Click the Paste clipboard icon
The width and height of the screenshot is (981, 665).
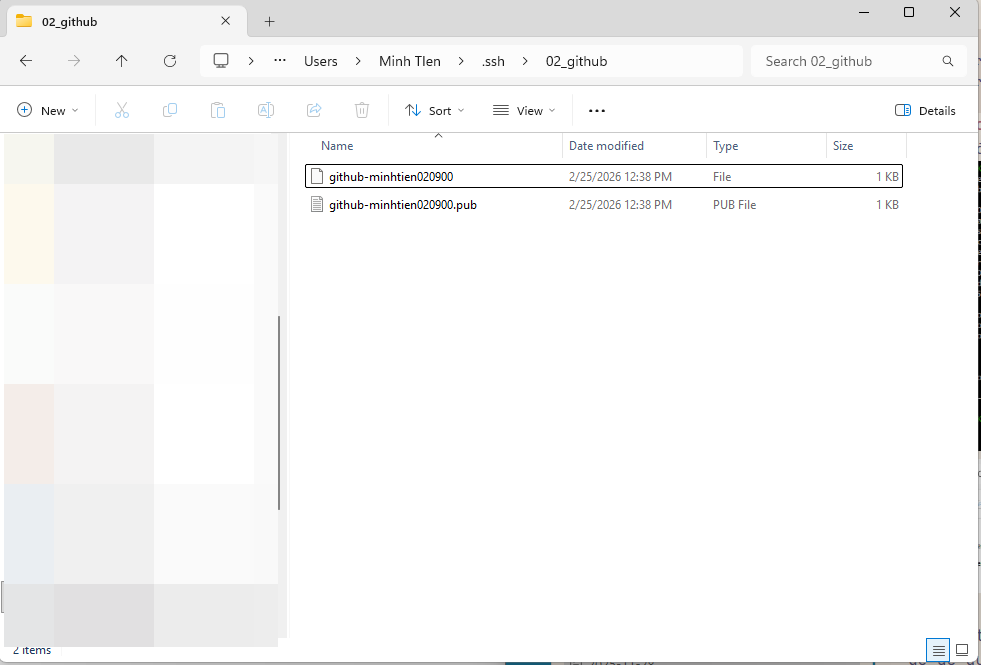click(218, 110)
